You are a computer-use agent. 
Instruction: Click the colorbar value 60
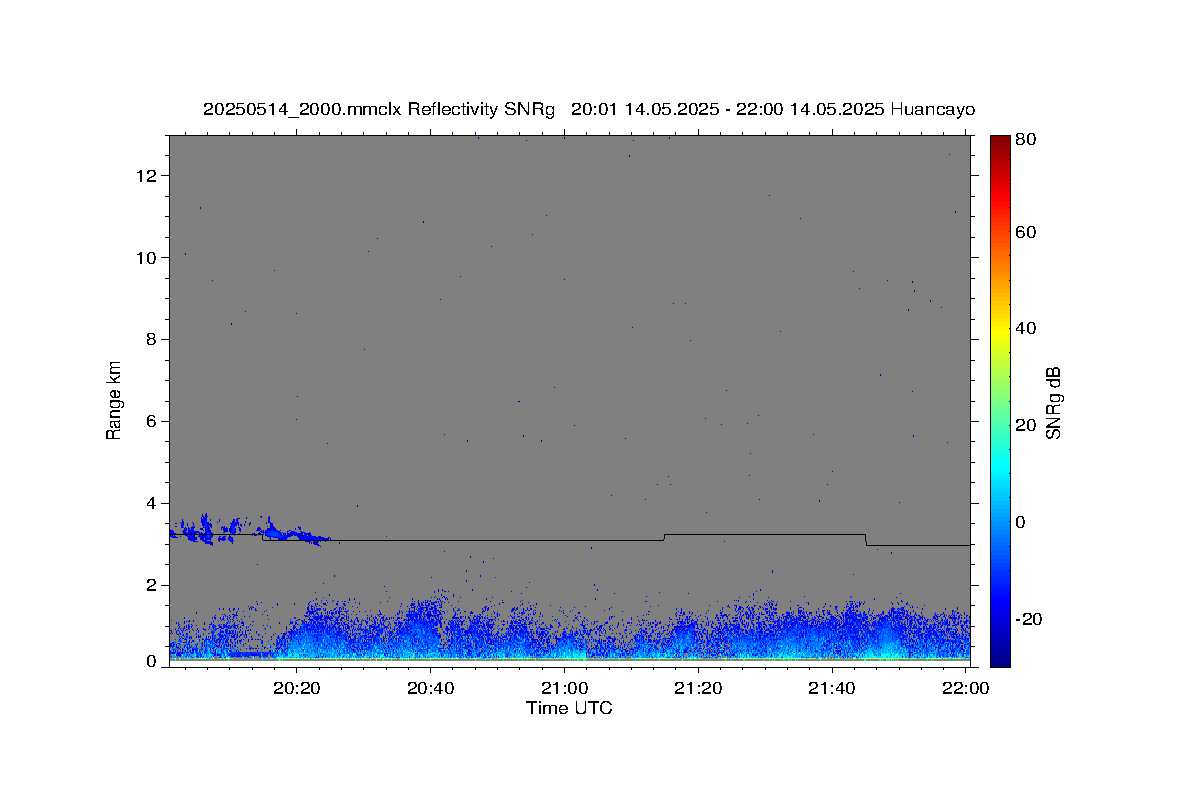[1025, 233]
